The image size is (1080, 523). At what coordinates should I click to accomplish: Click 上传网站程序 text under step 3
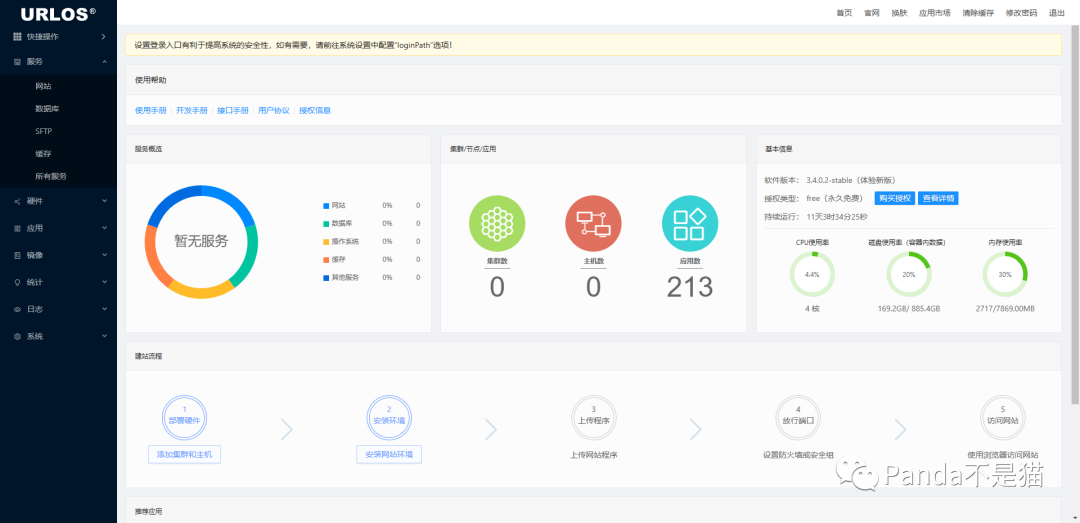pyautogui.click(x=594, y=455)
